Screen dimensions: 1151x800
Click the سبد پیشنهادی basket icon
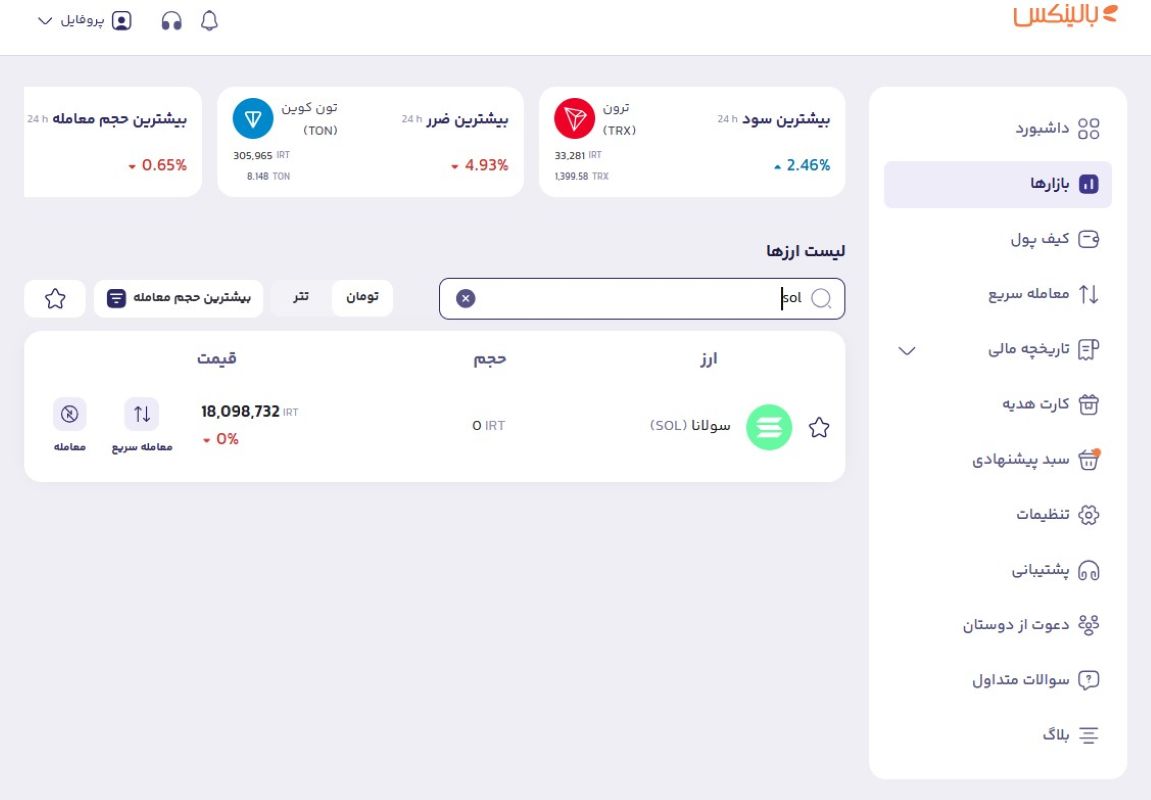tap(1089, 459)
